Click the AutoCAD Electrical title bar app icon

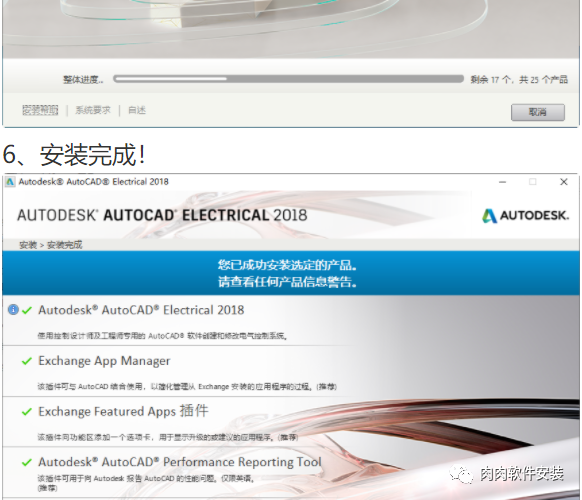coord(10,182)
